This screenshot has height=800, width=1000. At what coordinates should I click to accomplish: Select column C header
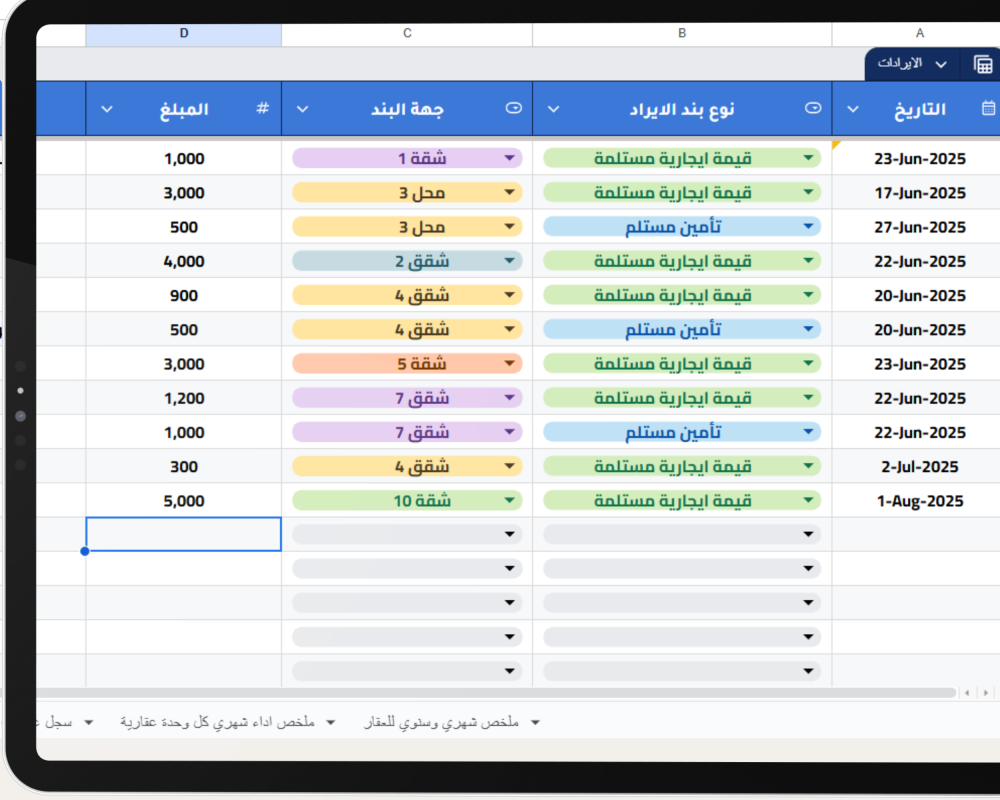point(407,34)
